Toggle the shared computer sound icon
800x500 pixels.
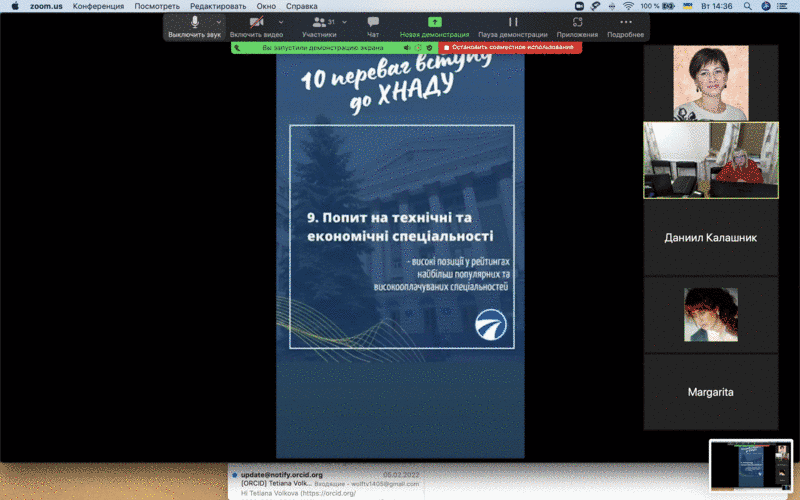407,47
